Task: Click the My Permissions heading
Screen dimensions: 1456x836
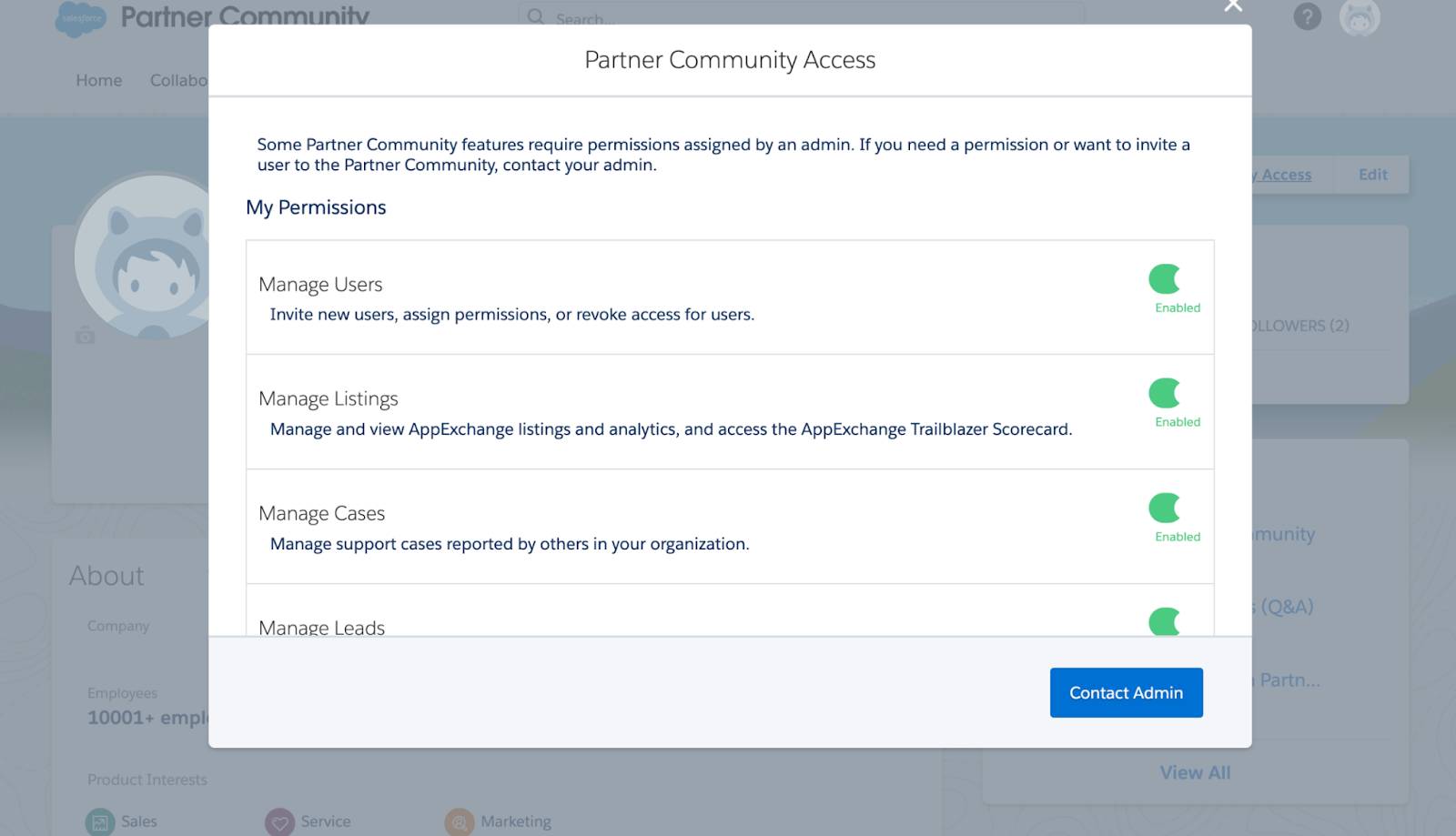Action: tap(316, 207)
